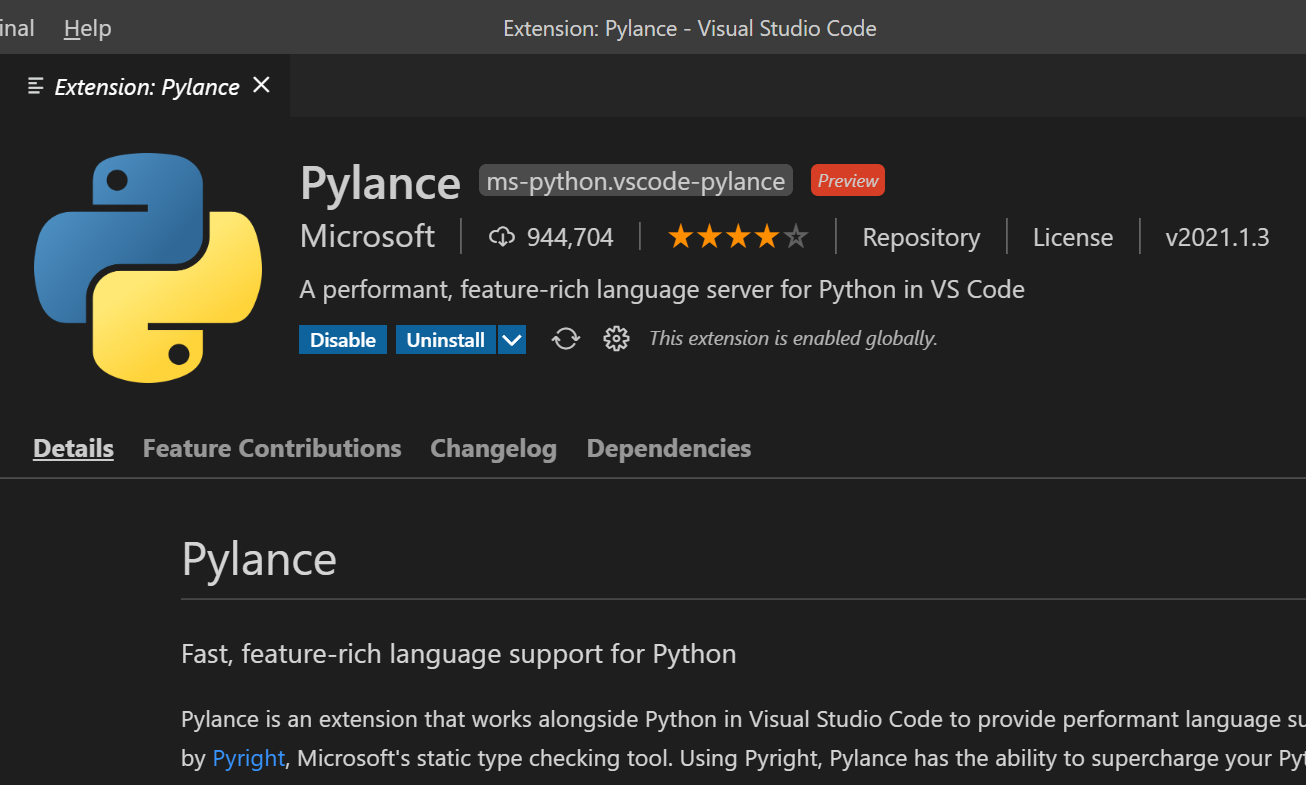
Task: Click the tab list icon beside Extension: Pylance
Action: point(36,86)
